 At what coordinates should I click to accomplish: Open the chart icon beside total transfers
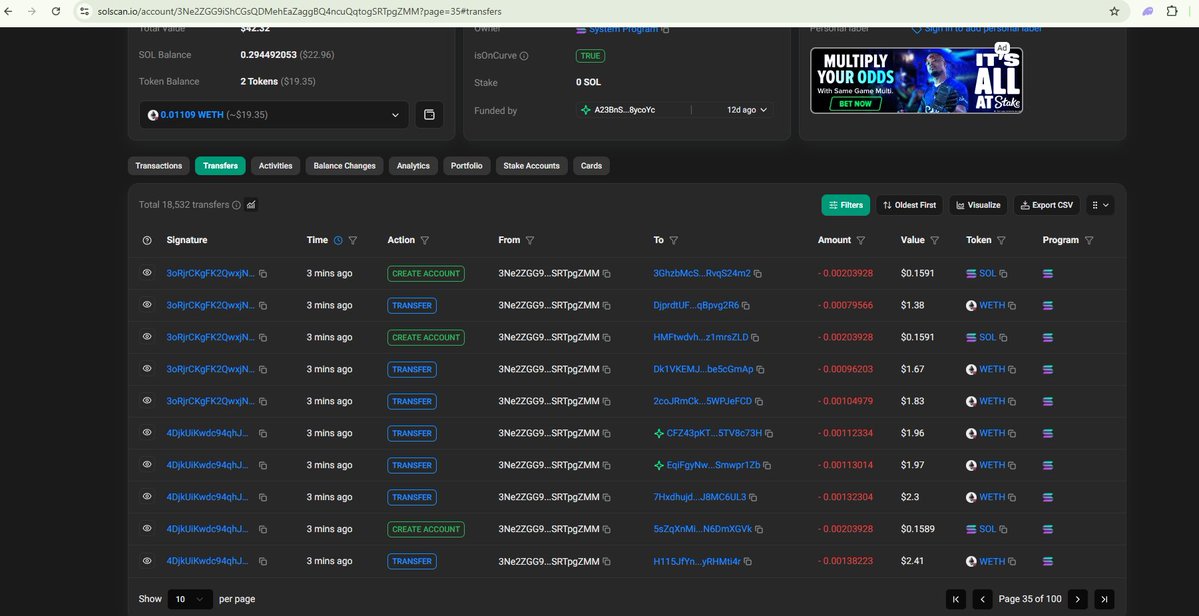(x=251, y=205)
